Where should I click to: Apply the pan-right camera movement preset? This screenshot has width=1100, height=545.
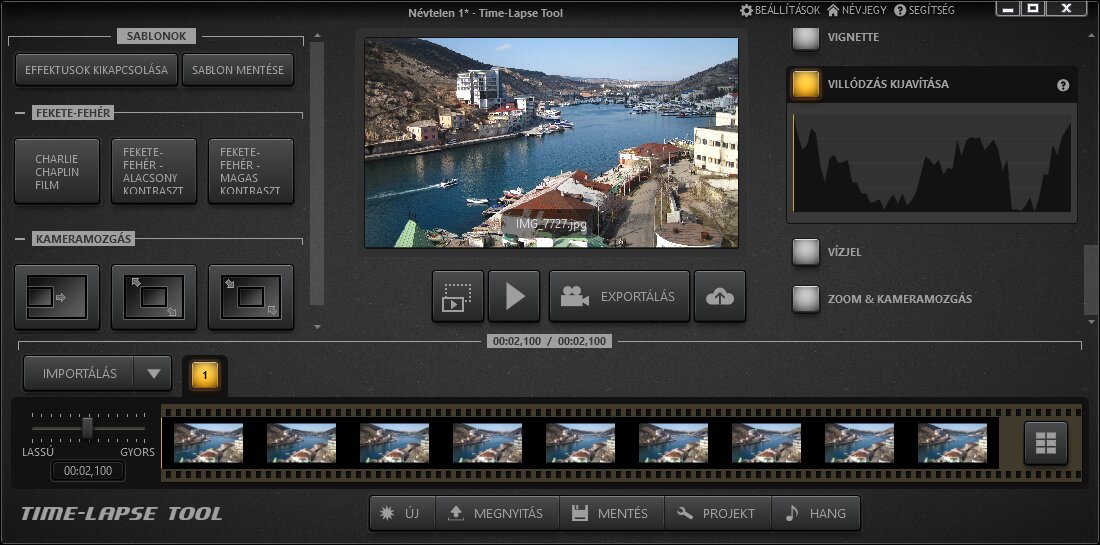(57, 297)
